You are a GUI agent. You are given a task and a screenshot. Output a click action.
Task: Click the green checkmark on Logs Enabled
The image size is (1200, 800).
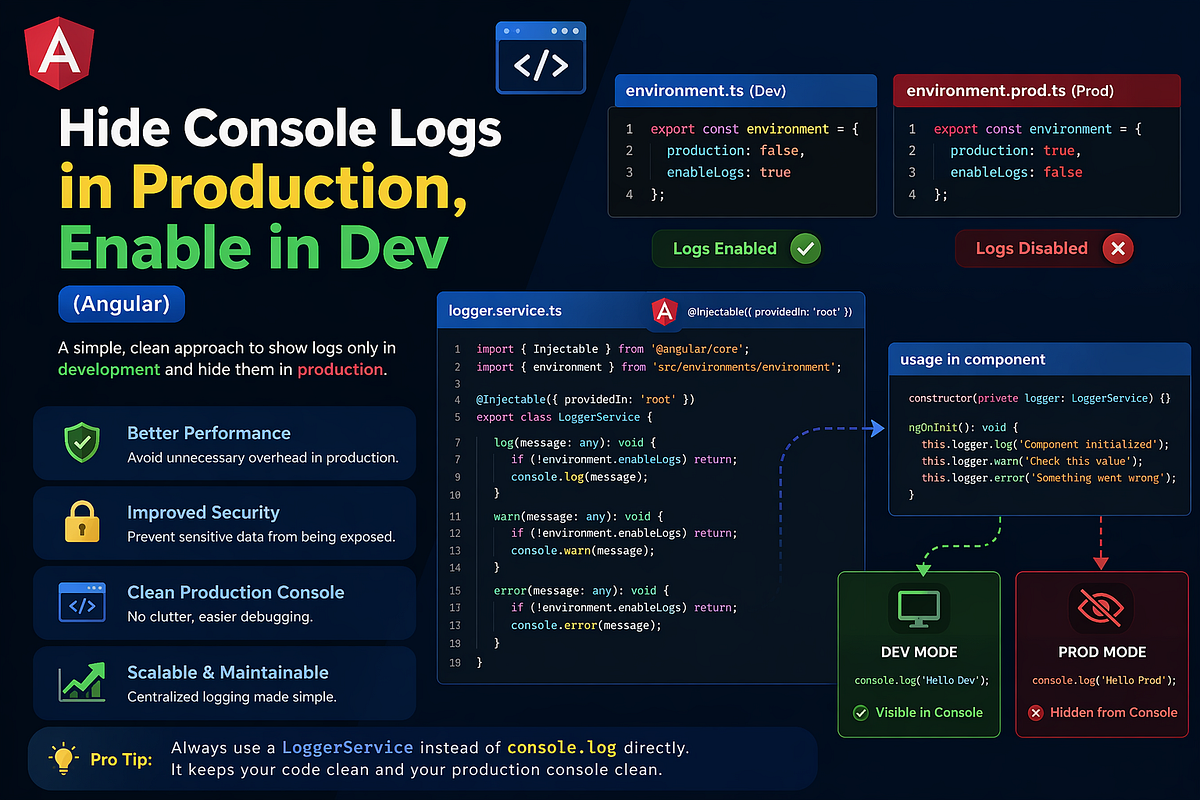[804, 248]
